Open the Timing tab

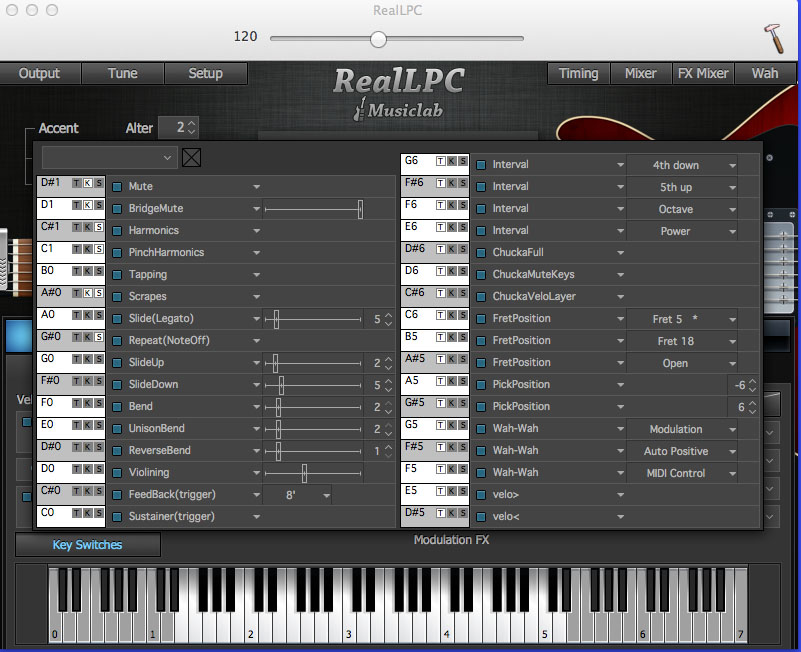(x=579, y=74)
